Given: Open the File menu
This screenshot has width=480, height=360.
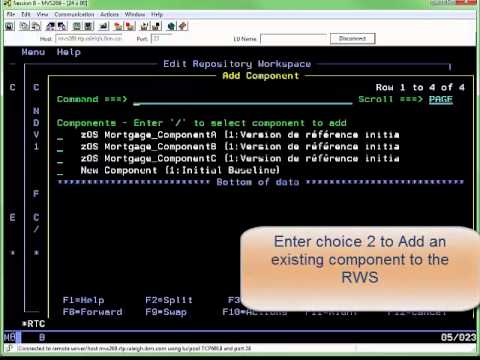Looking at the screenshot, I should pyautogui.click(x=11, y=14).
